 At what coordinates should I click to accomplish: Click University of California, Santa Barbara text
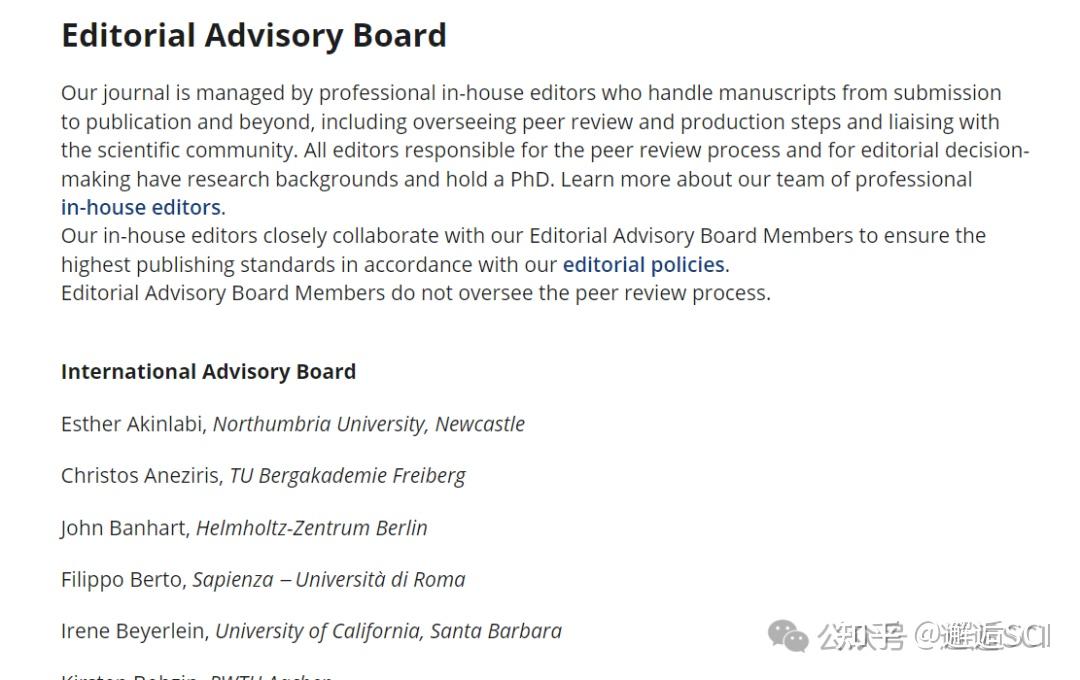click(x=388, y=632)
